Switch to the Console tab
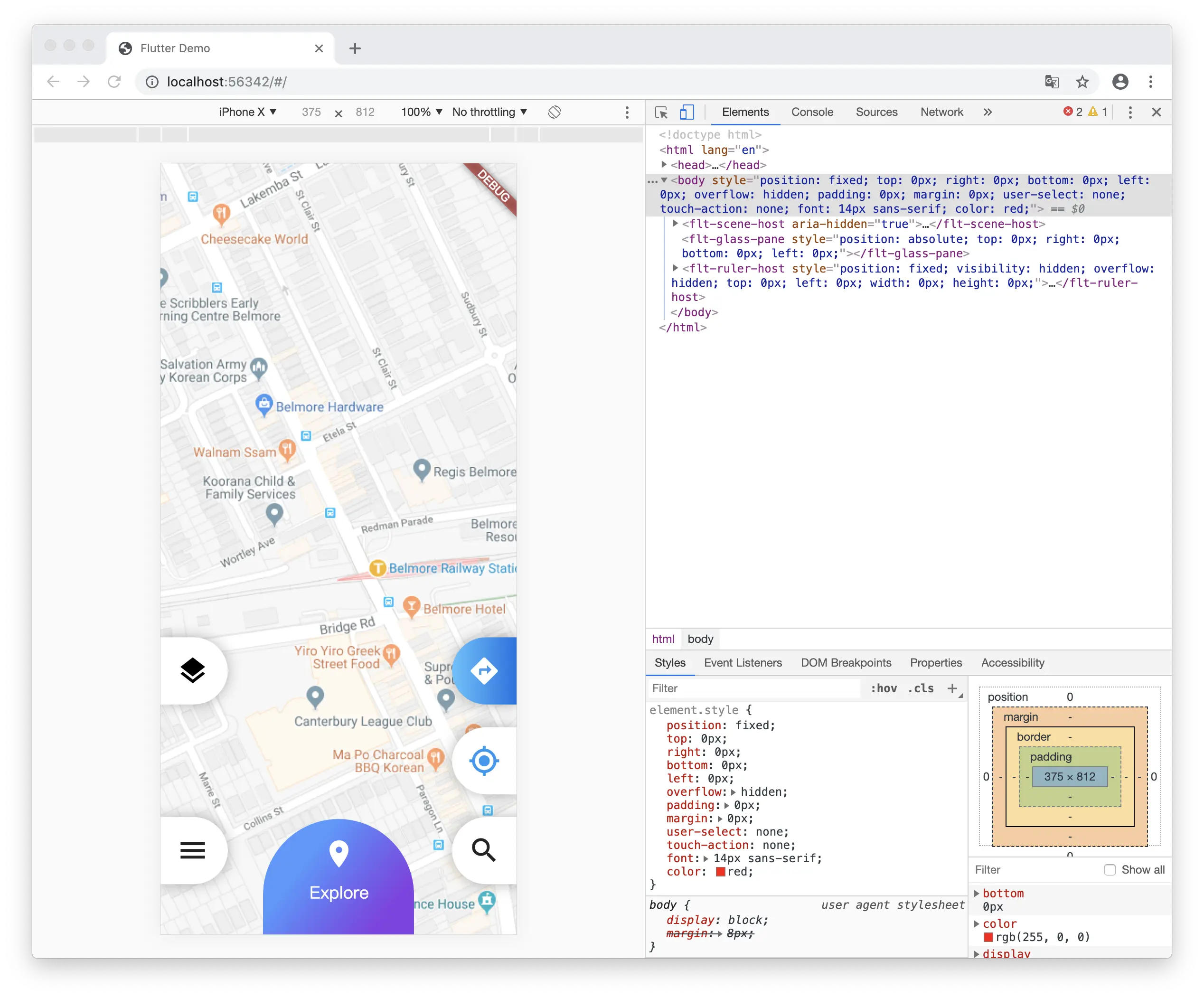The height and width of the screenshot is (998, 1204). (x=812, y=113)
